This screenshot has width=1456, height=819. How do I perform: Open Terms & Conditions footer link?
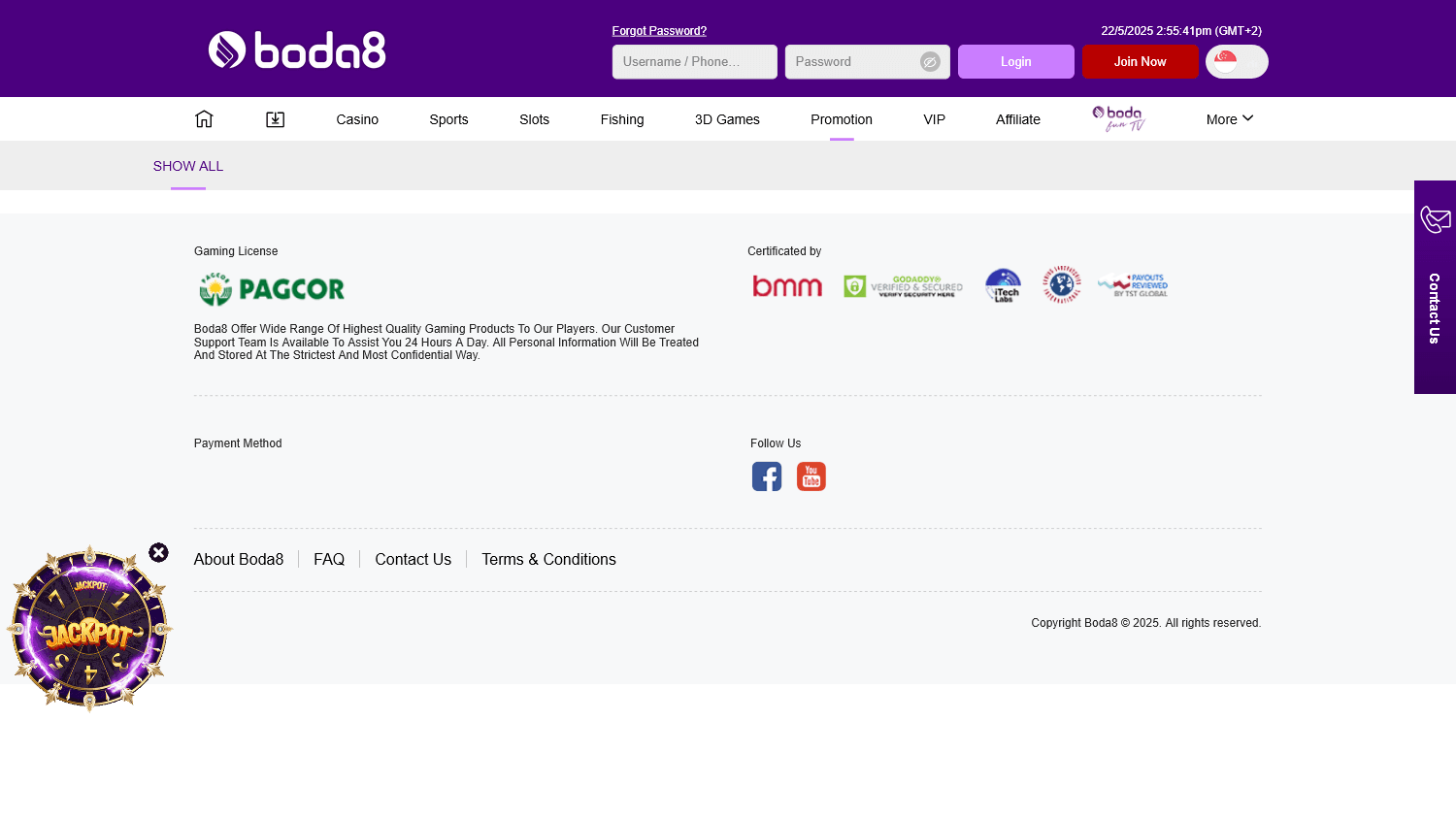[x=548, y=559]
